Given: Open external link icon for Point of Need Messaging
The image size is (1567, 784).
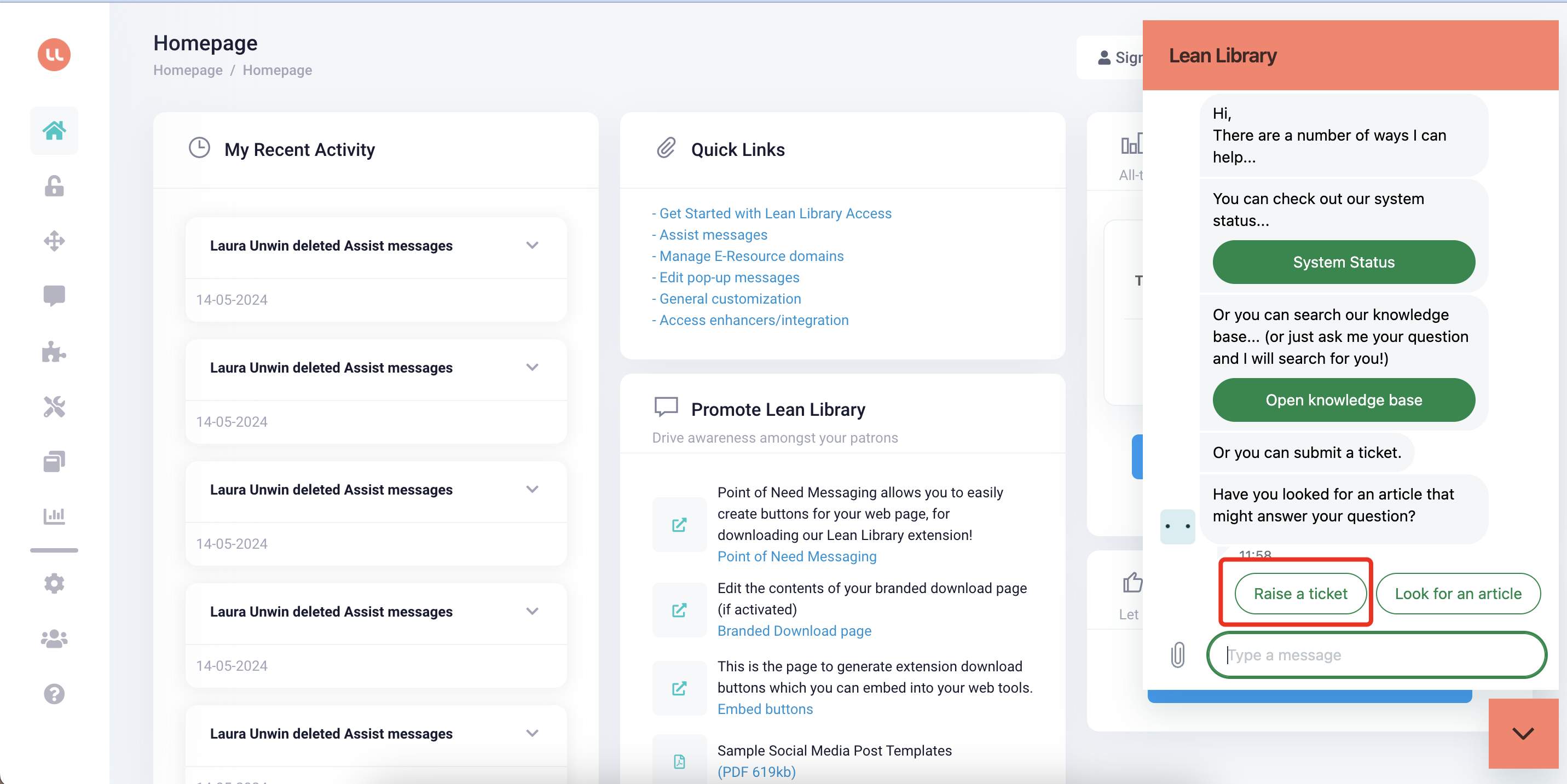Looking at the screenshot, I should [x=679, y=525].
